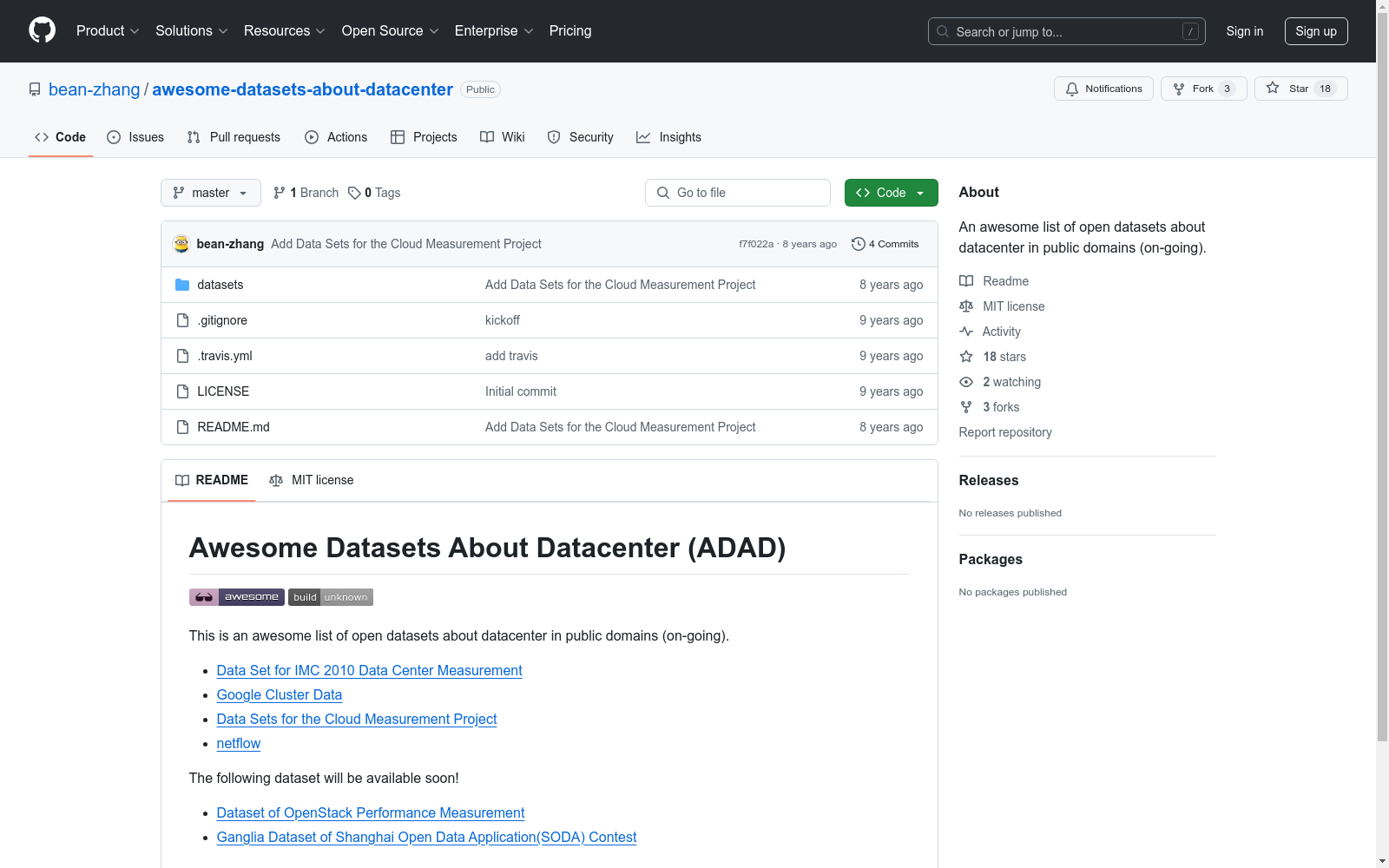Click the scale icon next to MIT license in About
This screenshot has width=1389, height=868.
tap(966, 306)
